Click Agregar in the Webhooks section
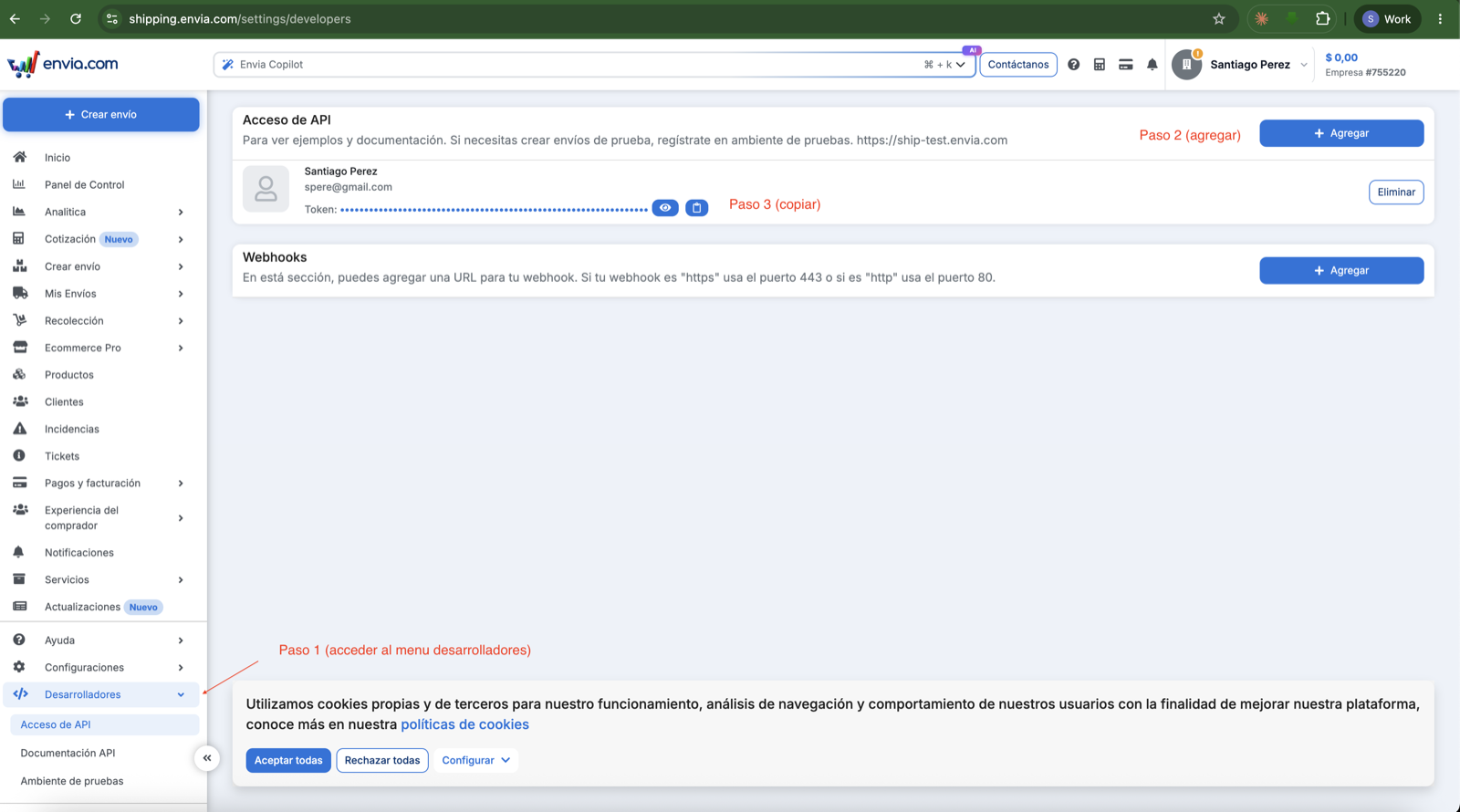 1341,270
